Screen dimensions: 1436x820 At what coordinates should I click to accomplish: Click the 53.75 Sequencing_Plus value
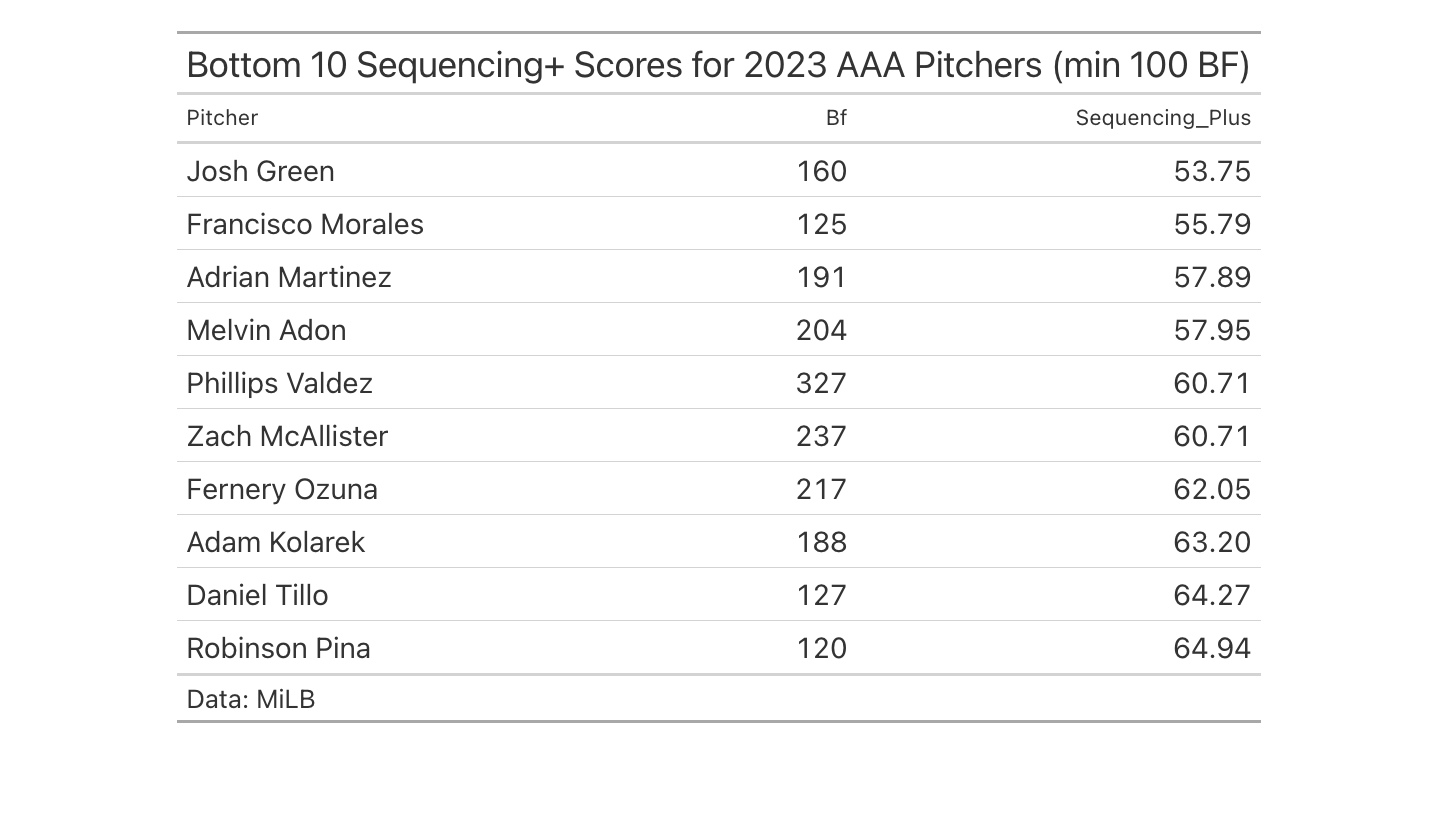(1212, 171)
